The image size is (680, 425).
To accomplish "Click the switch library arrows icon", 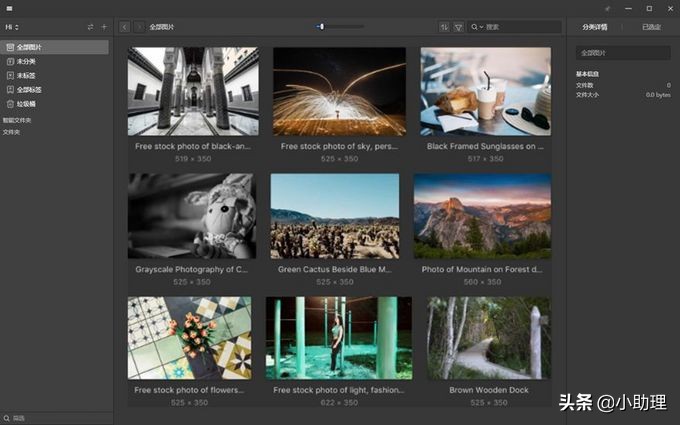I will click(90, 27).
